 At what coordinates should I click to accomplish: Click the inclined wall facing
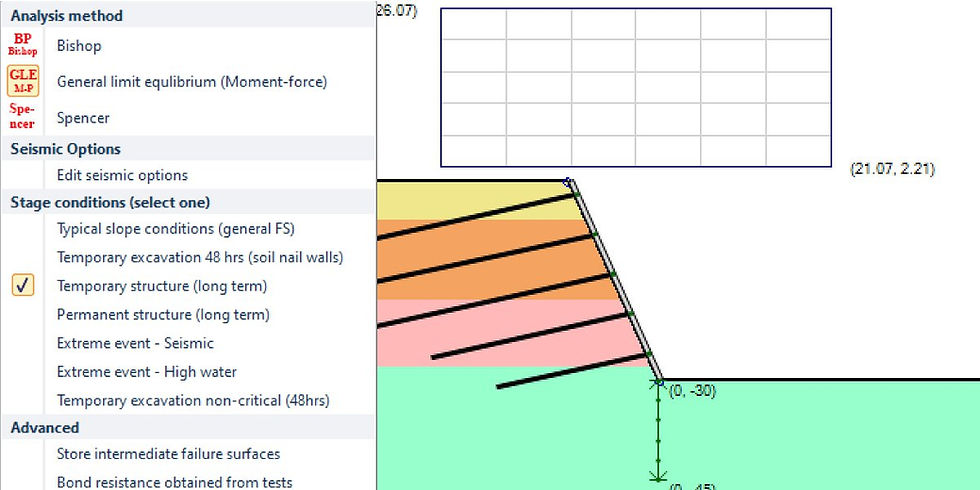616,281
